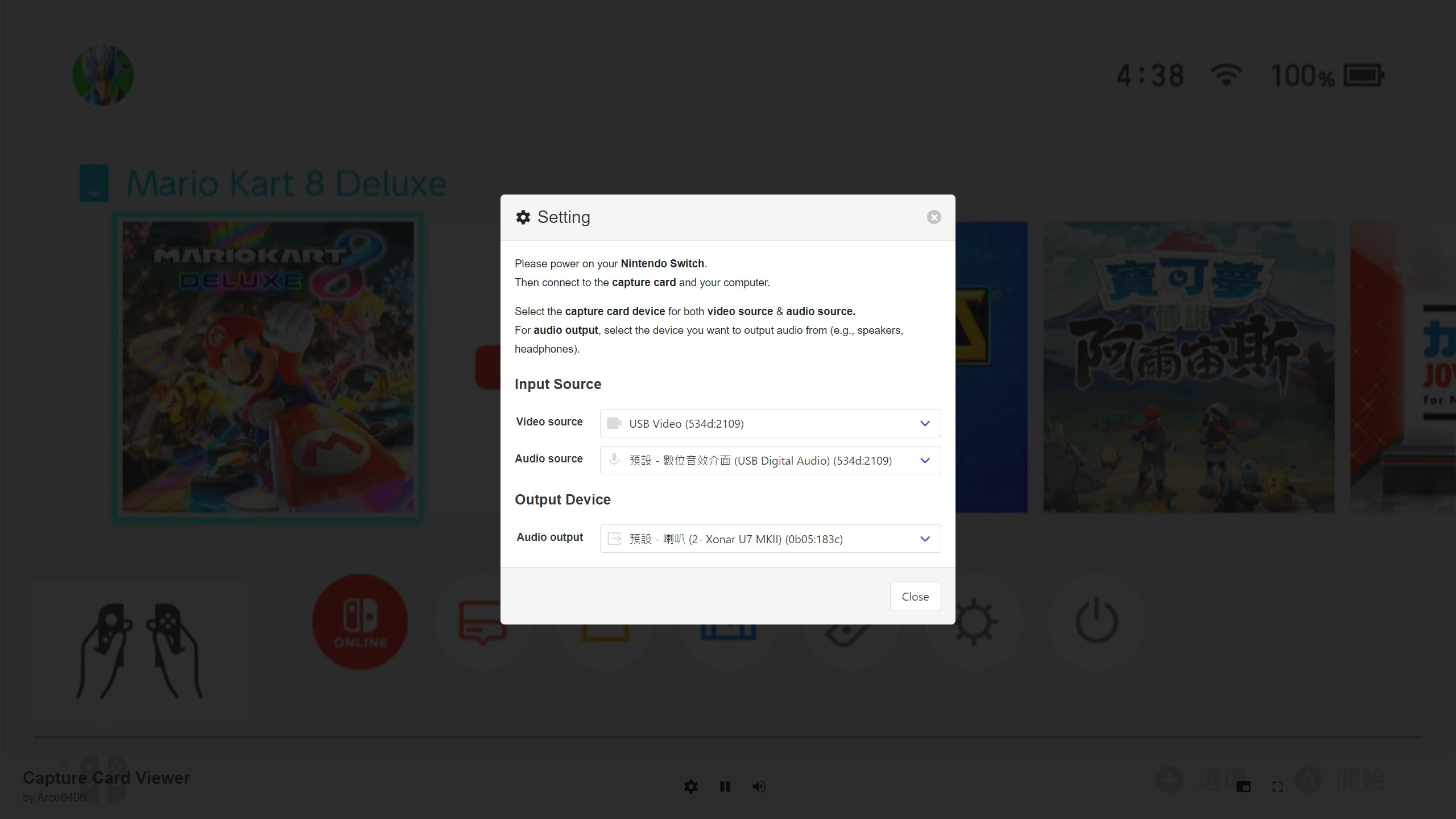Open the Audio output dropdown
This screenshot has width=1456, height=819.
pyautogui.click(x=770, y=539)
